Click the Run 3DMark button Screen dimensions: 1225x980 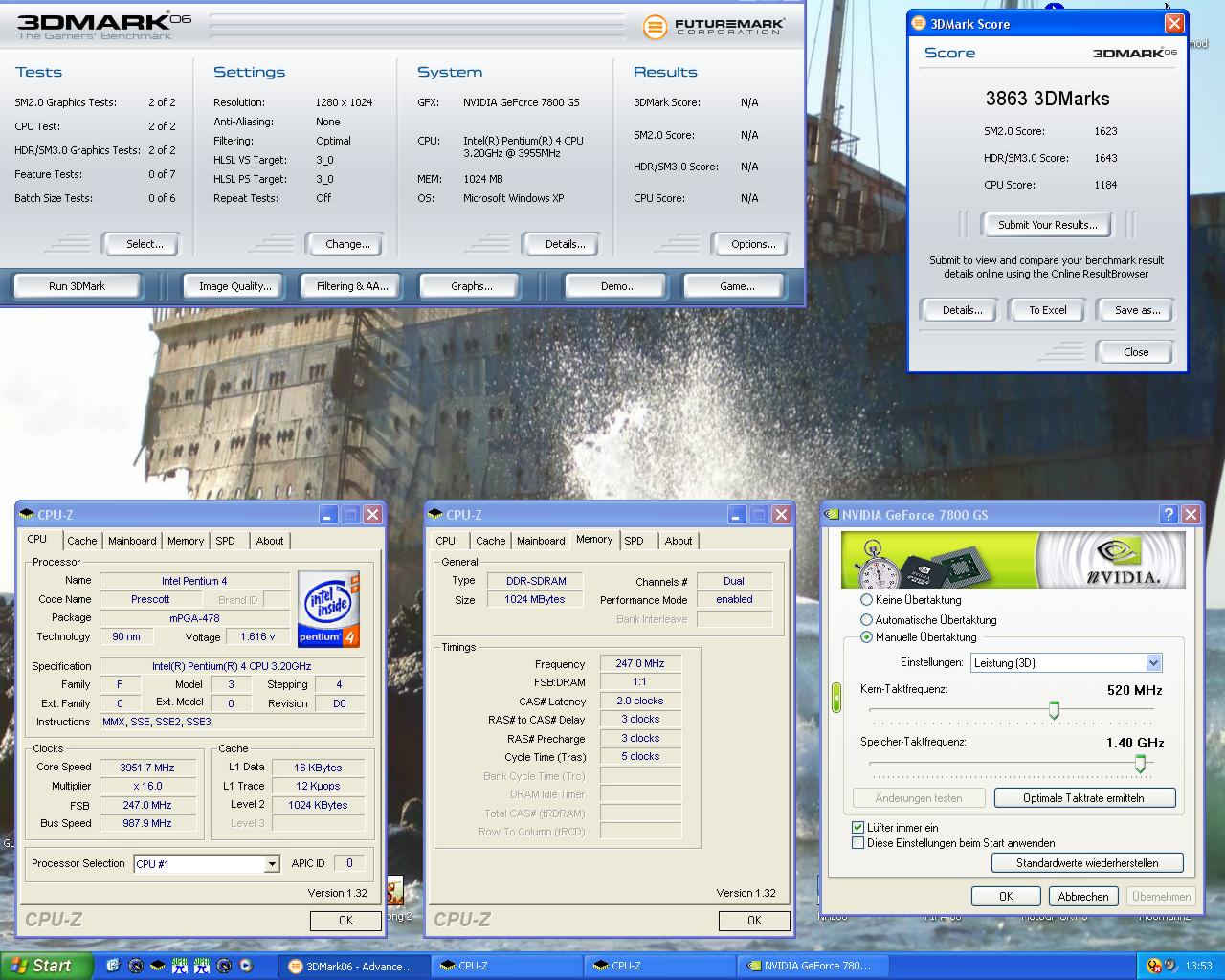[x=78, y=286]
